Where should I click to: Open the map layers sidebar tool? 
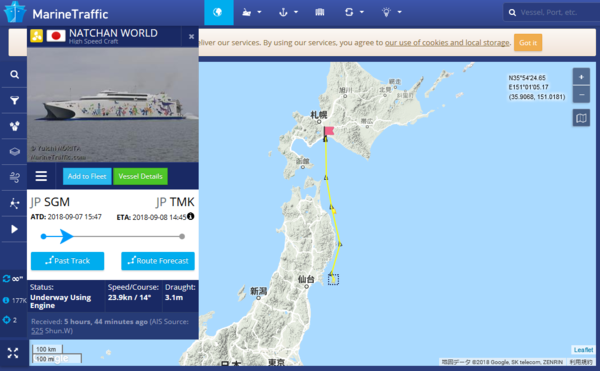coord(14,151)
